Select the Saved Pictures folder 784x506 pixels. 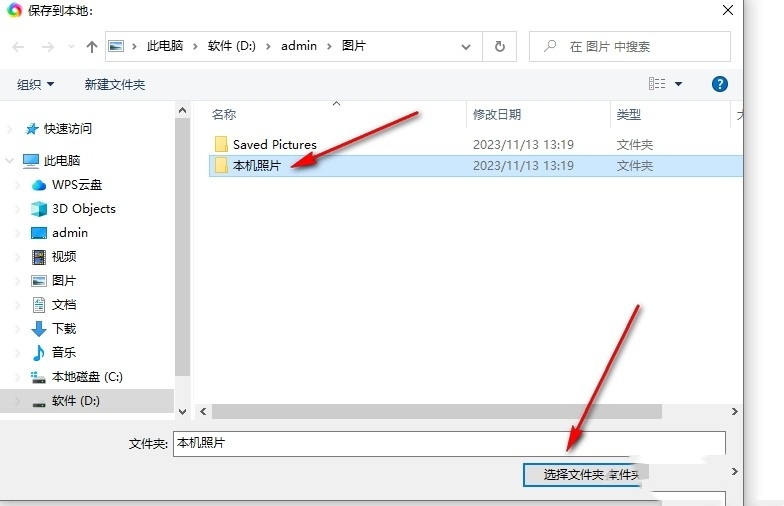(274, 144)
